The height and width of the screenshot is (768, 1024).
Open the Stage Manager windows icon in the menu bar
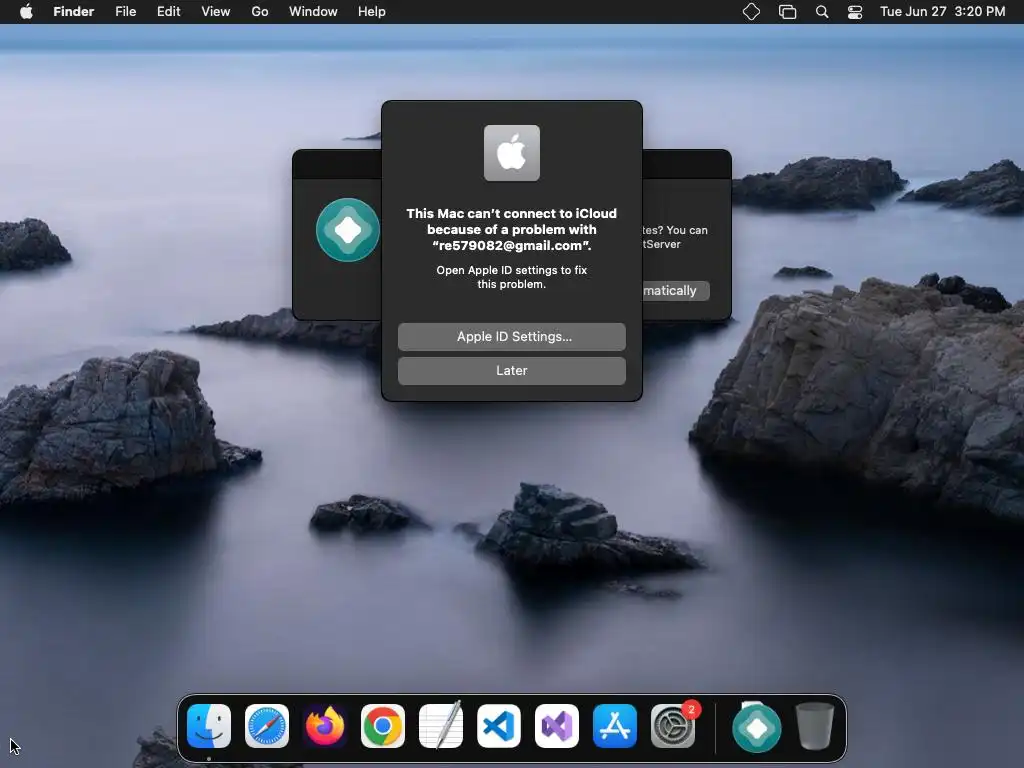pos(788,12)
